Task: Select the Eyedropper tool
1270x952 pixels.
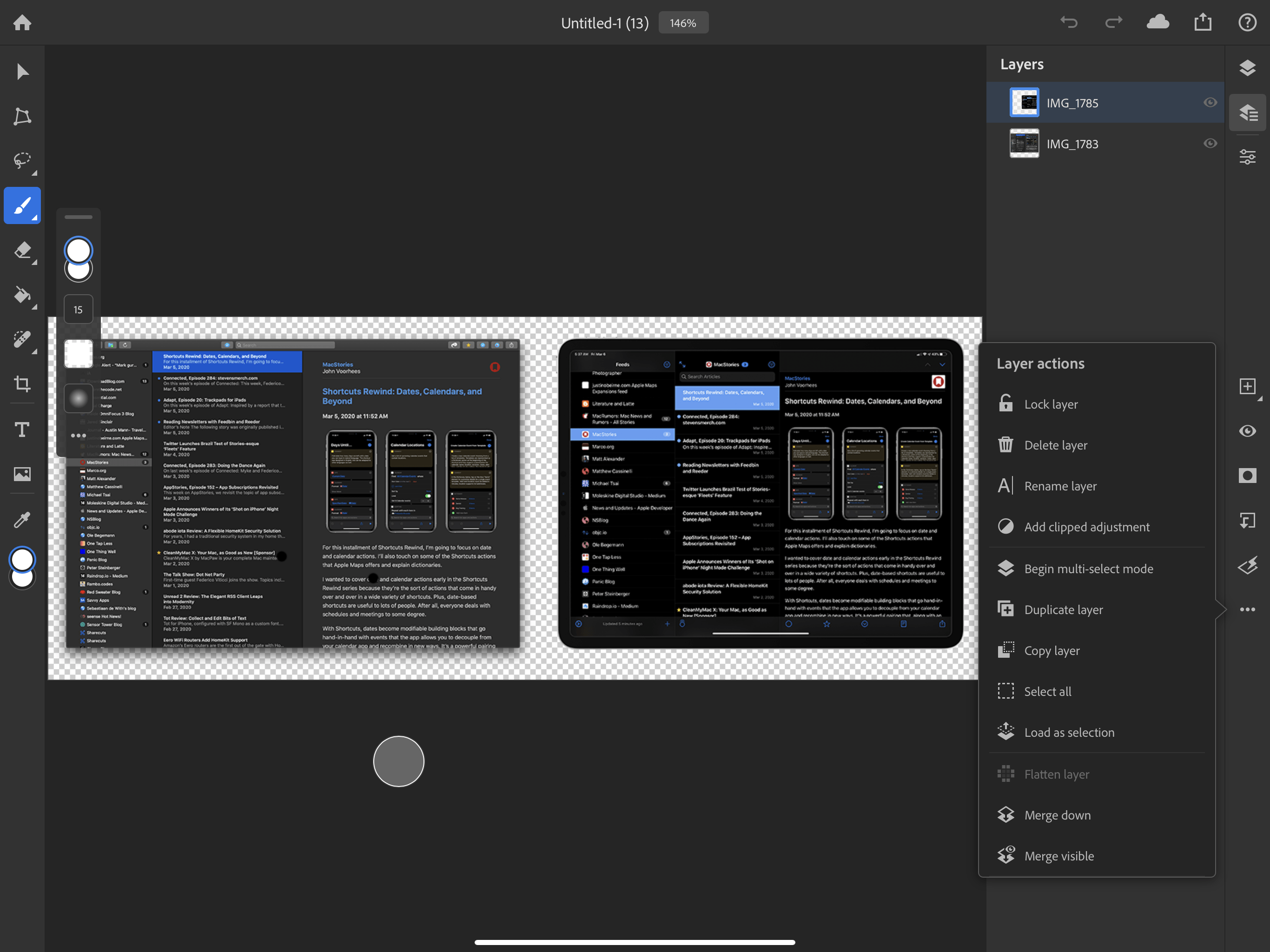Action: [x=22, y=520]
